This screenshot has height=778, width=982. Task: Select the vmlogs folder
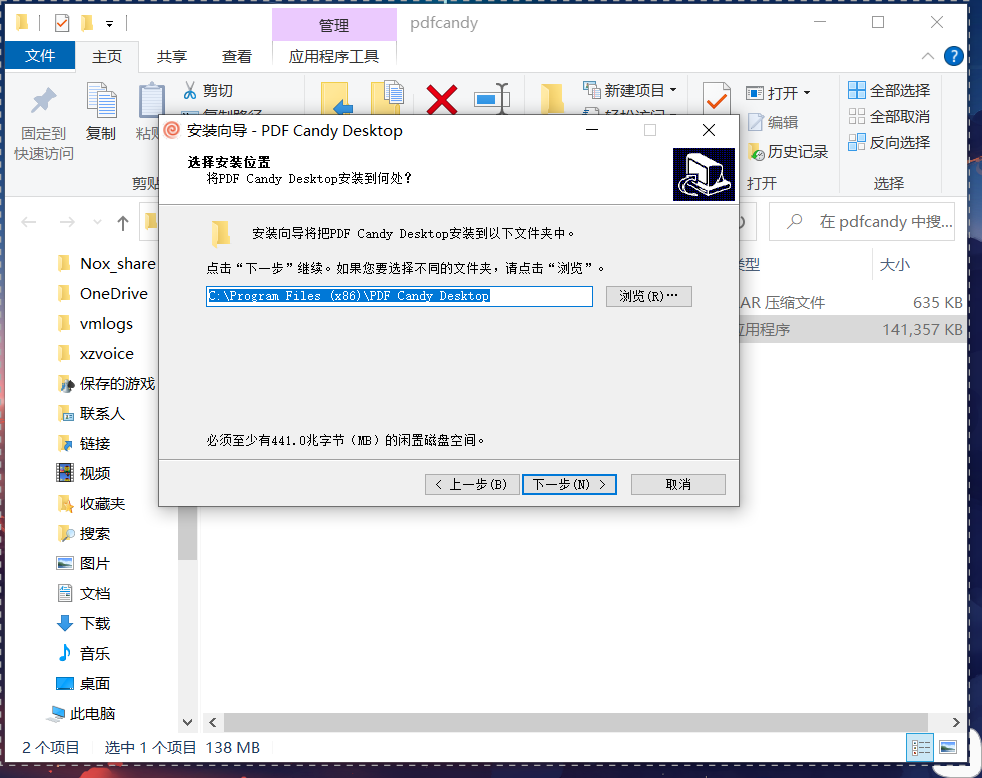coord(95,324)
